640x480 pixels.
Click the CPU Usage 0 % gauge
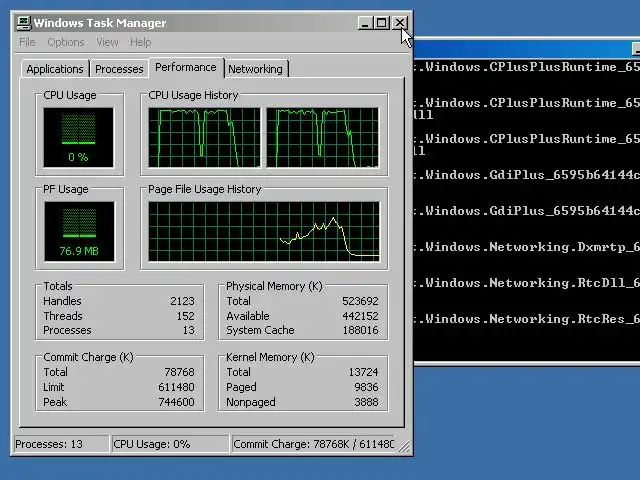[x=78, y=138]
